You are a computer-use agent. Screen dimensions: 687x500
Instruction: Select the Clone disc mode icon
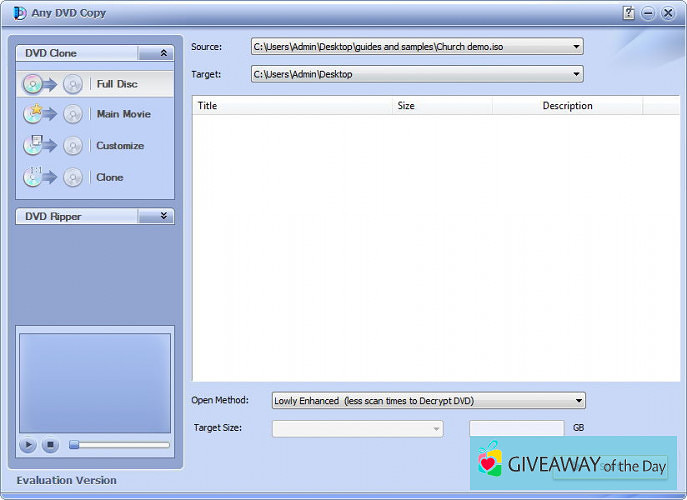tap(53, 178)
